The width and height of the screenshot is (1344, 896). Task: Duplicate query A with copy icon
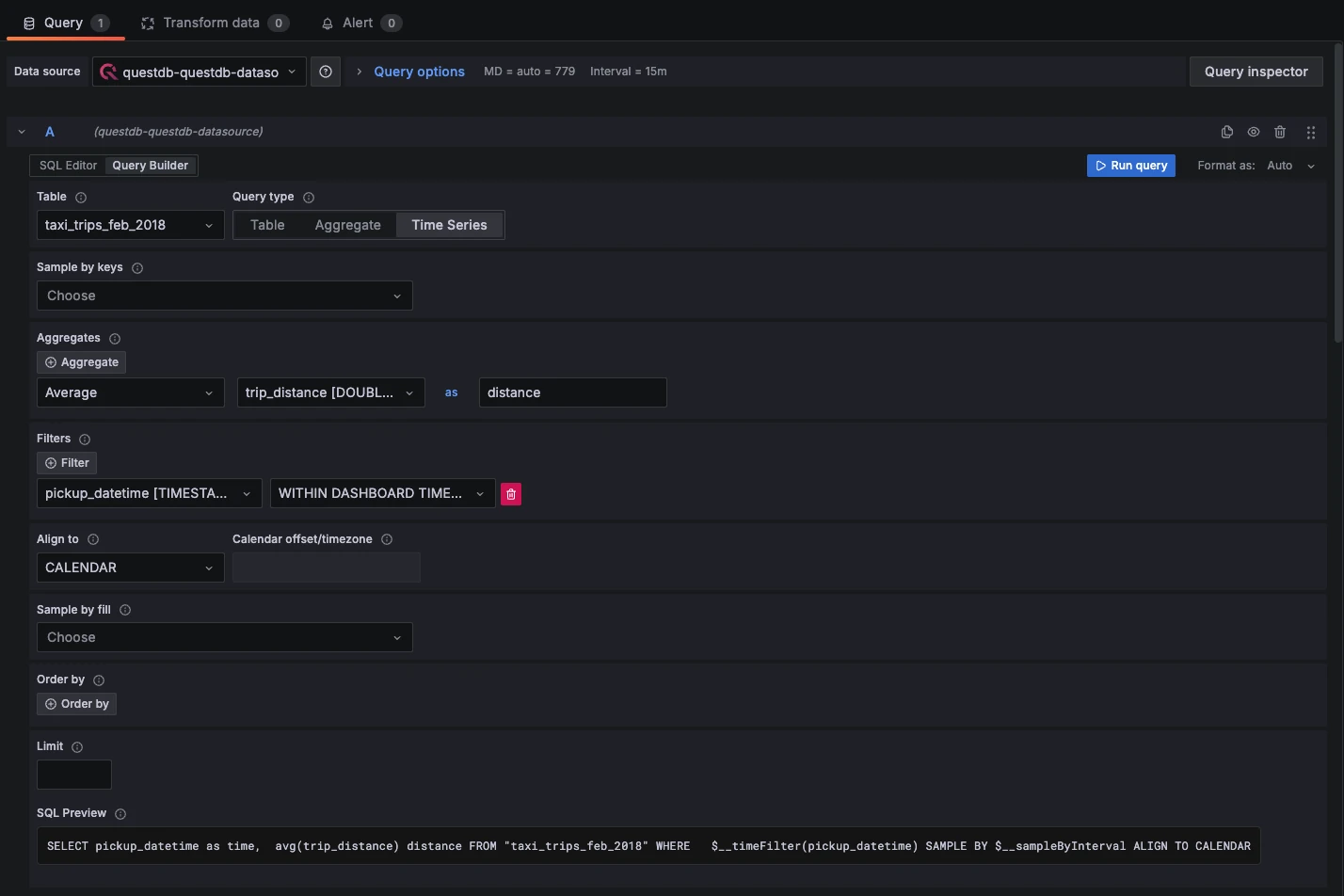pos(1226,132)
